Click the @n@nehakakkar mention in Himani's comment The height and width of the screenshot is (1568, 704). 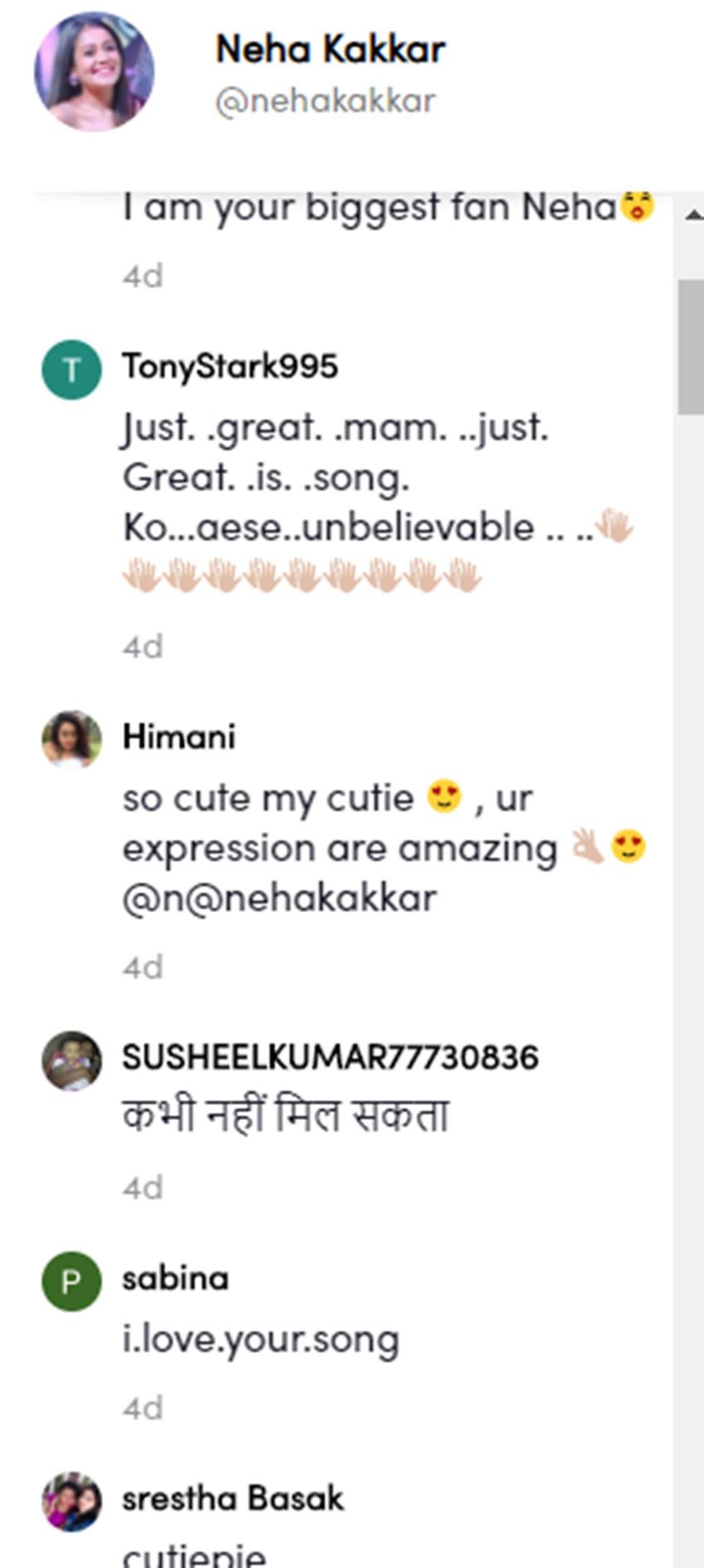click(x=280, y=898)
